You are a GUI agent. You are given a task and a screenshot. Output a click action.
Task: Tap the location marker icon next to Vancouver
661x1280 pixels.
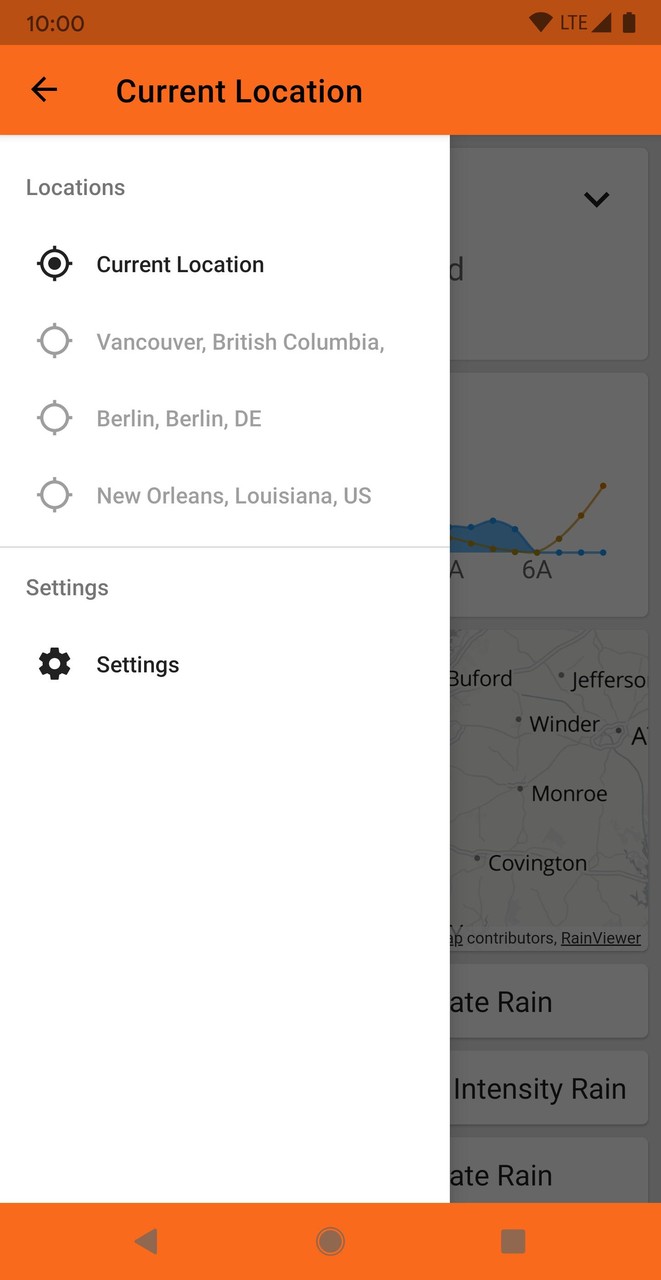pos(53,340)
